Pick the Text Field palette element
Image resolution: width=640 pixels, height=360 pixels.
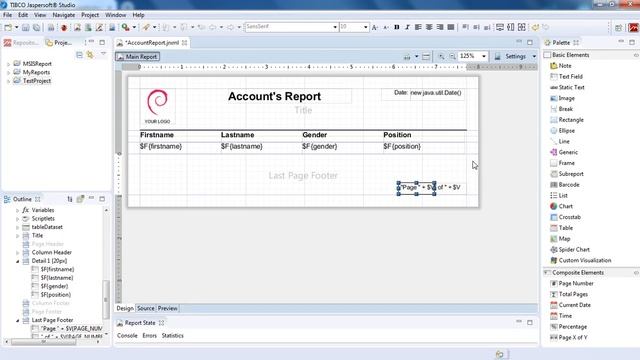pyautogui.click(x=567, y=76)
